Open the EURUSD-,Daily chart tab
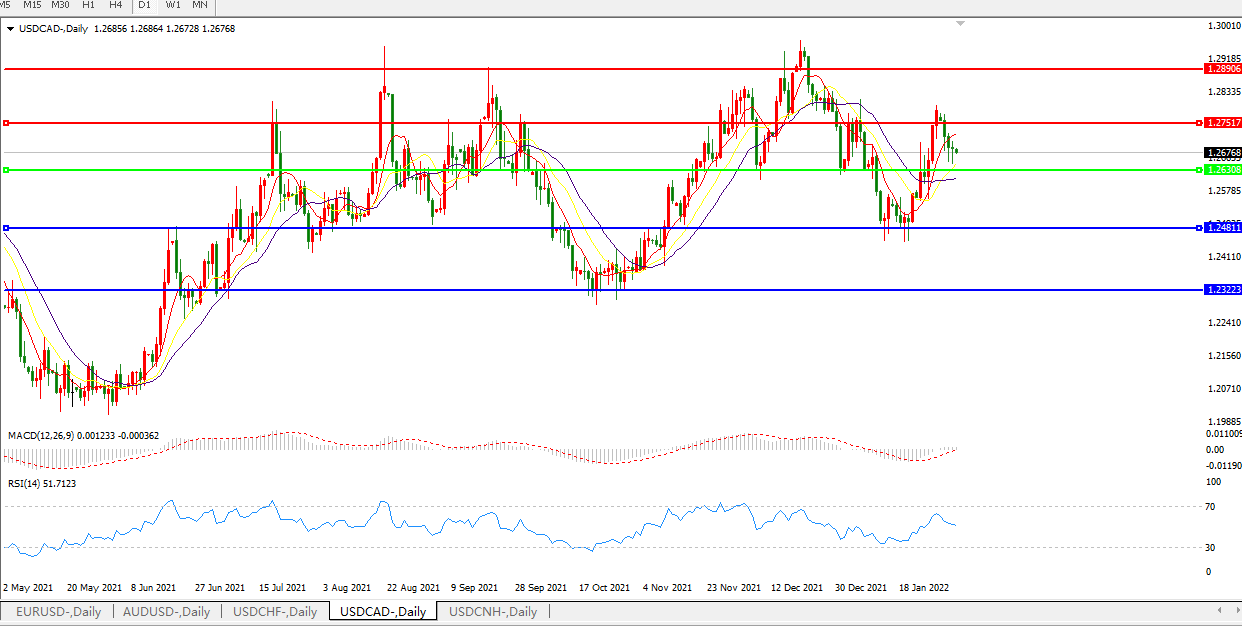1242x626 pixels. click(x=57, y=612)
